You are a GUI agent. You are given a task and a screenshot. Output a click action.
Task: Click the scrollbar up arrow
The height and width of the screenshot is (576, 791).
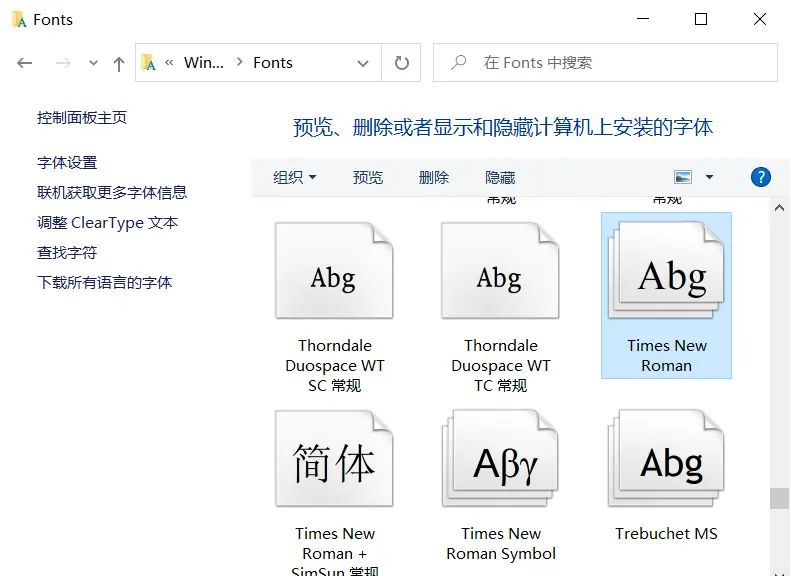pos(779,208)
